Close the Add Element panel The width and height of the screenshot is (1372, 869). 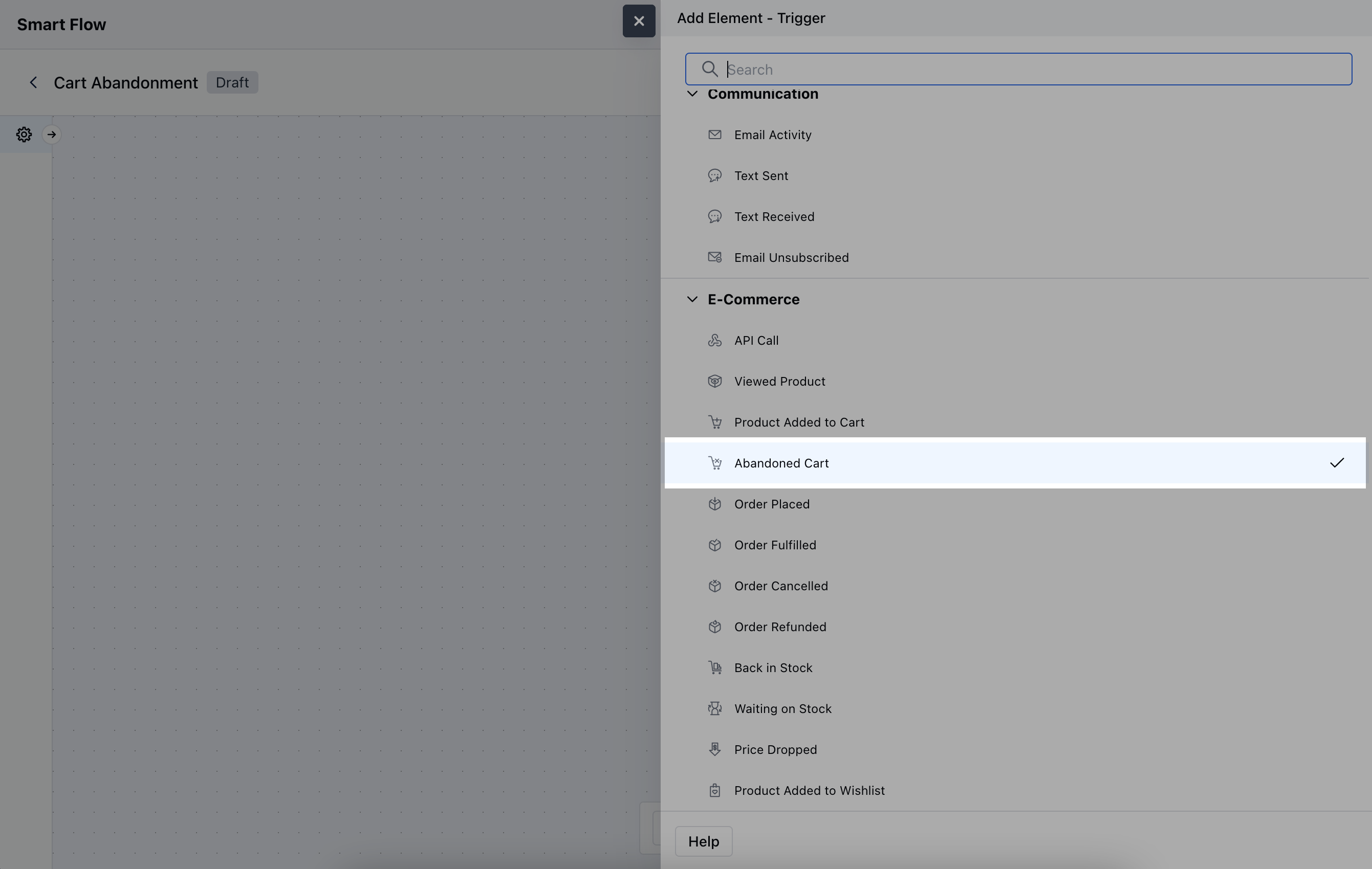click(x=639, y=21)
